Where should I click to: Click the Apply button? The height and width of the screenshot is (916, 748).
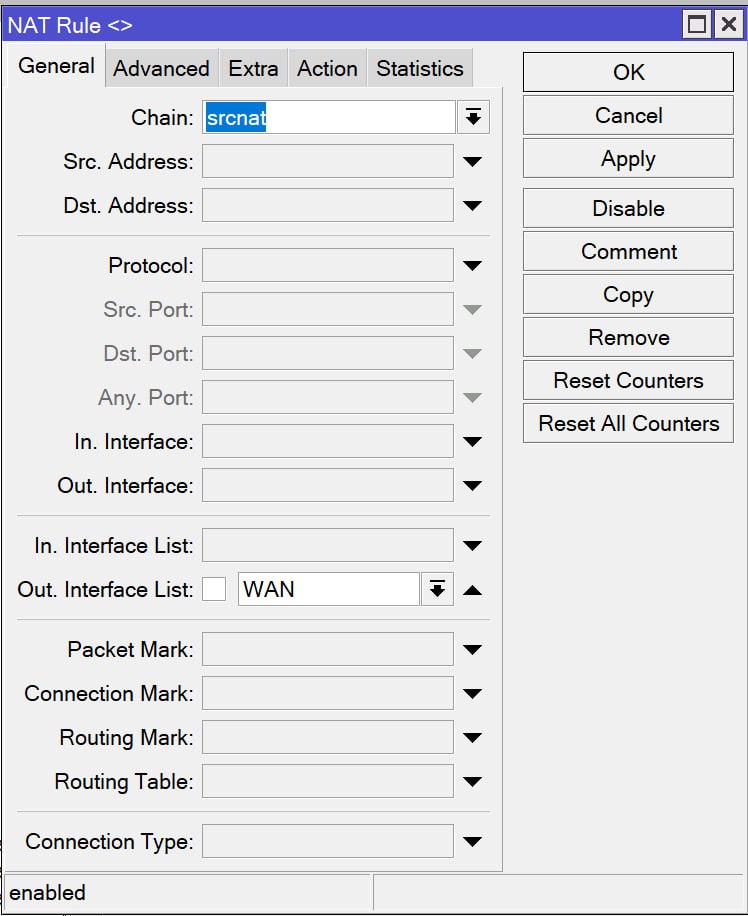coord(628,158)
